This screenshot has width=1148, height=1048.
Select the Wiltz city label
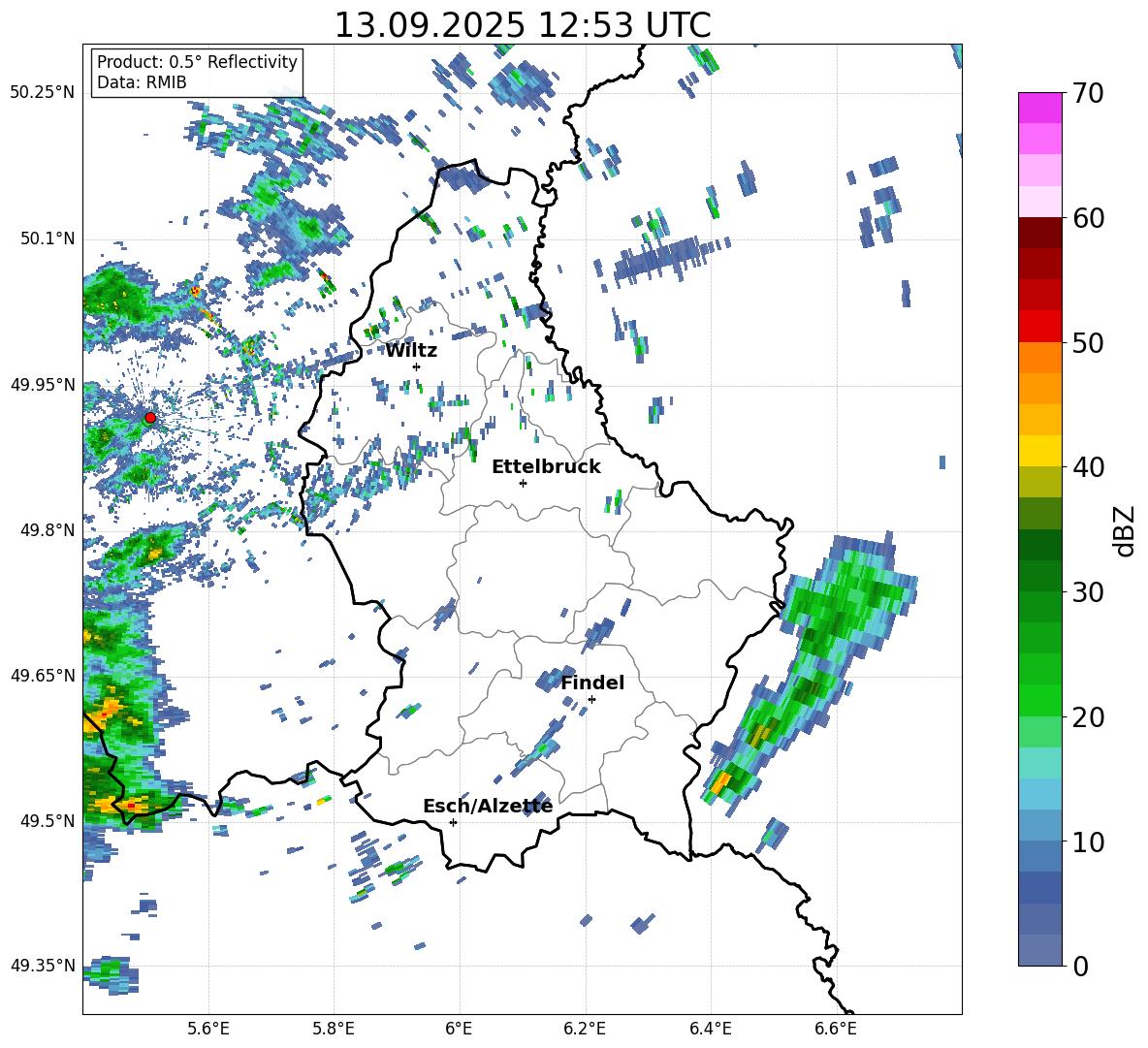coord(411,351)
